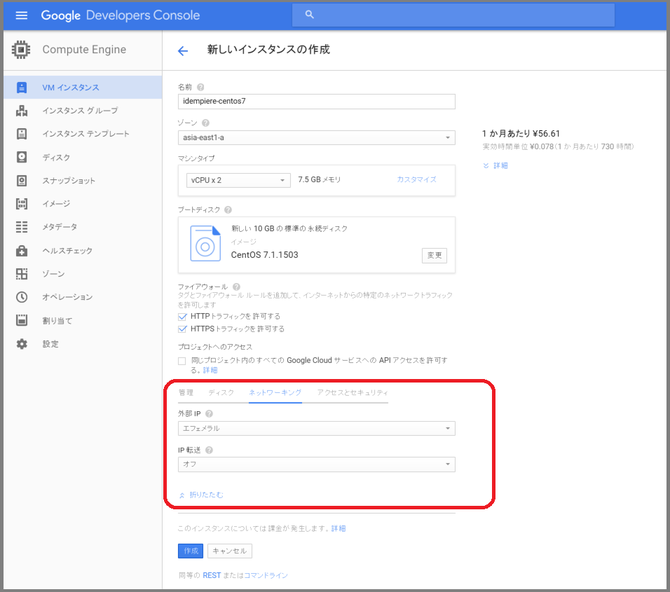Viewport: 670px width, 592px height.
Task: Collapse options with 折りたたむ
Action: 201,495
